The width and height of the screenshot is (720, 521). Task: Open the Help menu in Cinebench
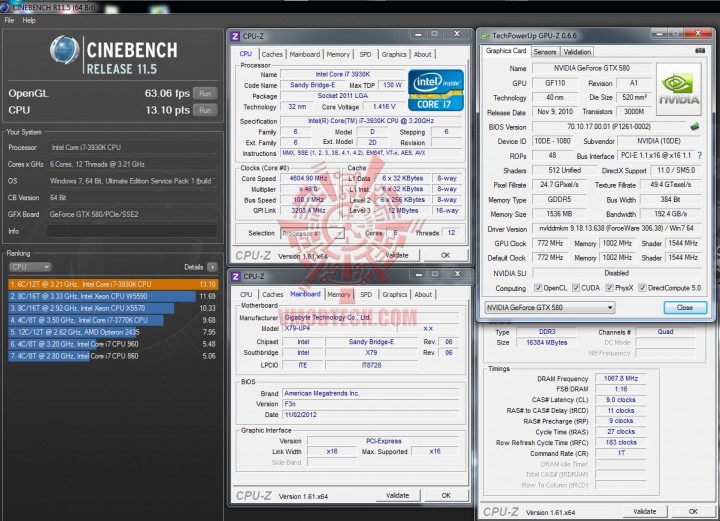pyautogui.click(x=29, y=20)
